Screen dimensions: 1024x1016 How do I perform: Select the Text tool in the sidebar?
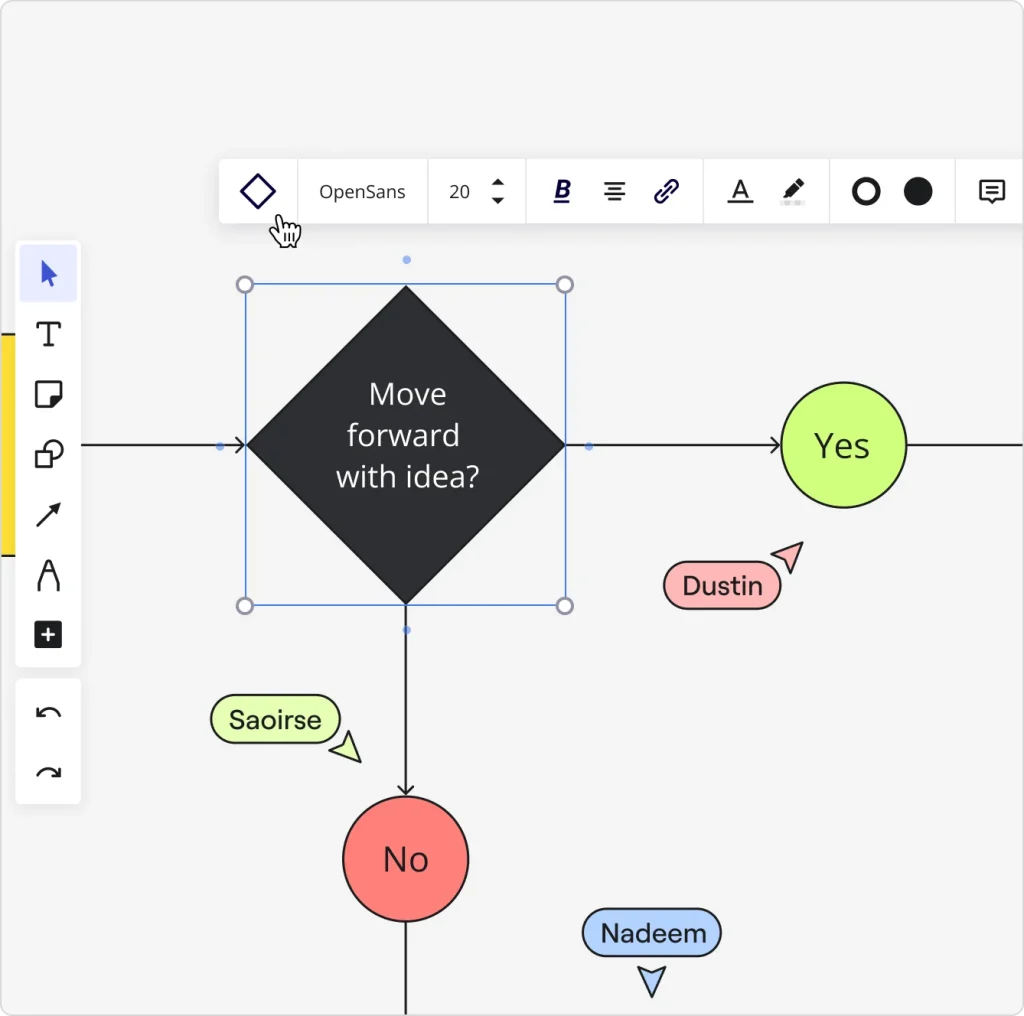(x=48, y=334)
